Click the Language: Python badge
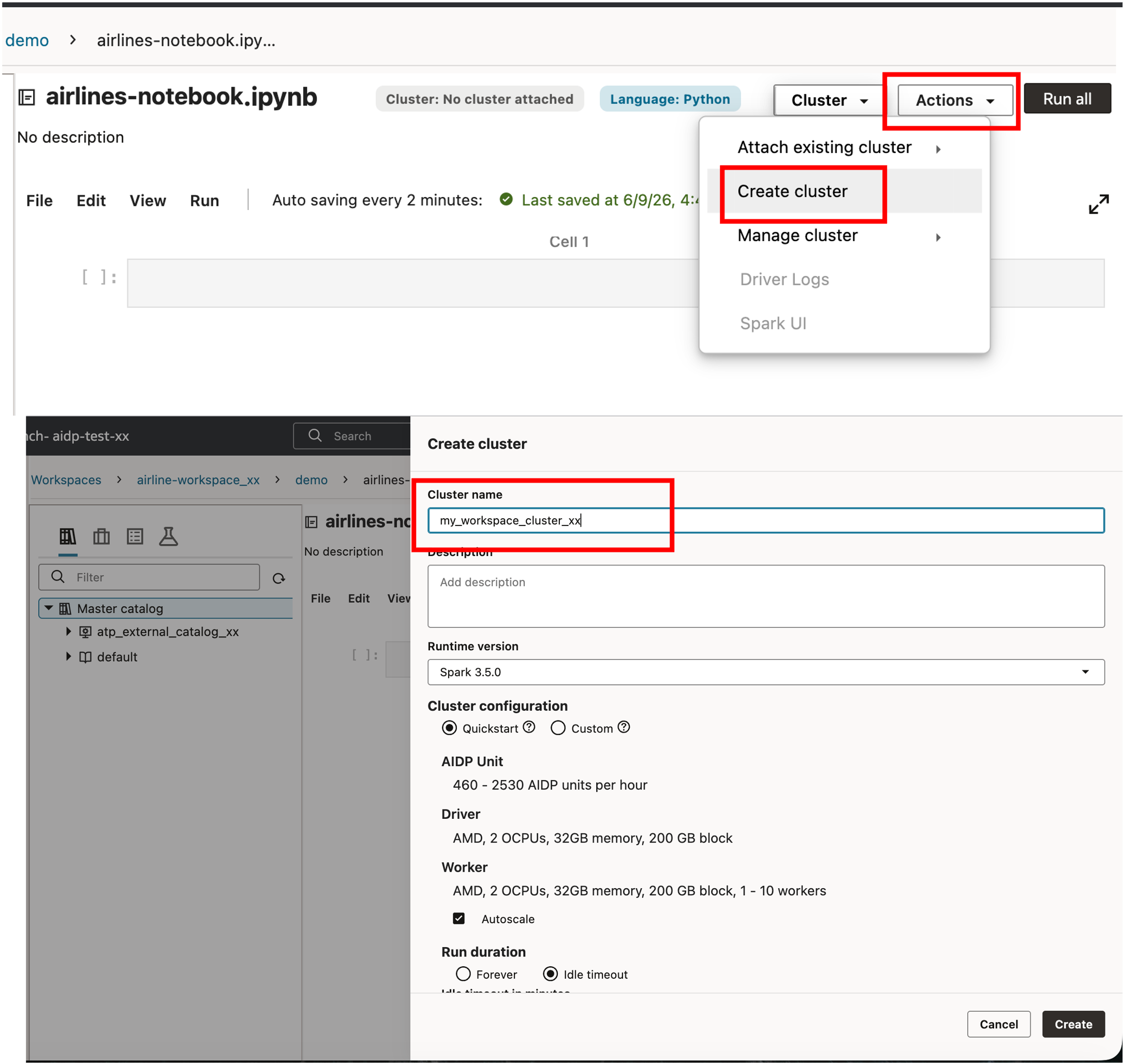The height and width of the screenshot is (1064, 1124). (670, 99)
